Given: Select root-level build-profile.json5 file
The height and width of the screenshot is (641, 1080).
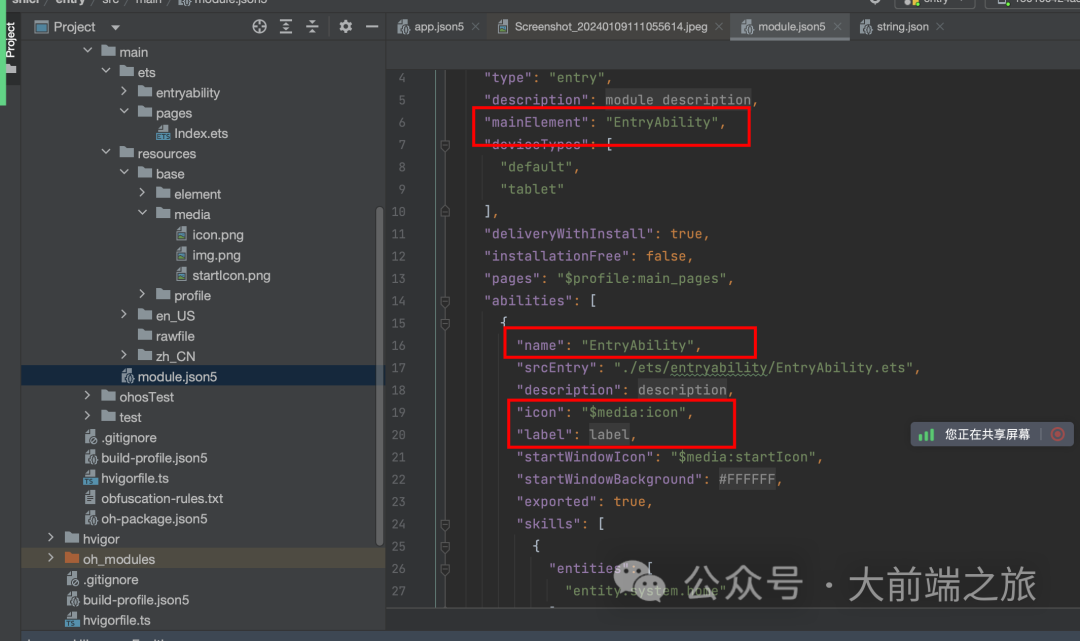Looking at the screenshot, I should pos(136,600).
